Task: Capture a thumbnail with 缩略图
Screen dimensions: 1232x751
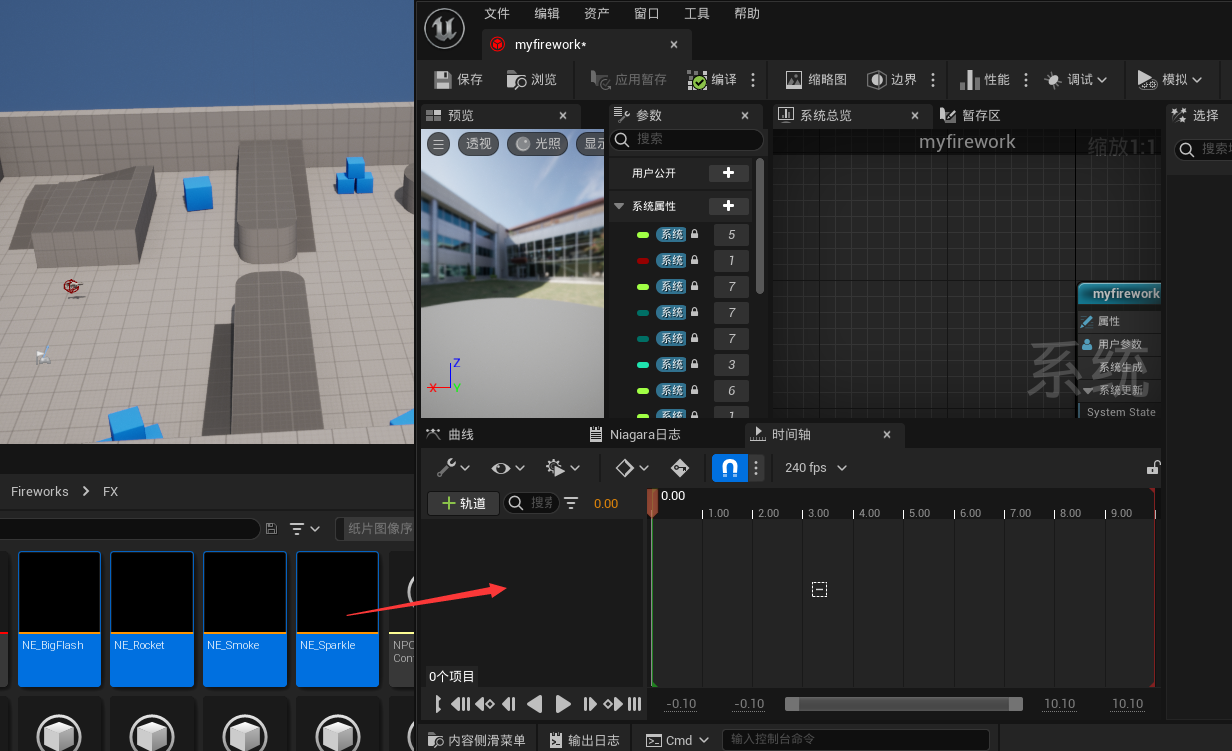Action: point(816,79)
